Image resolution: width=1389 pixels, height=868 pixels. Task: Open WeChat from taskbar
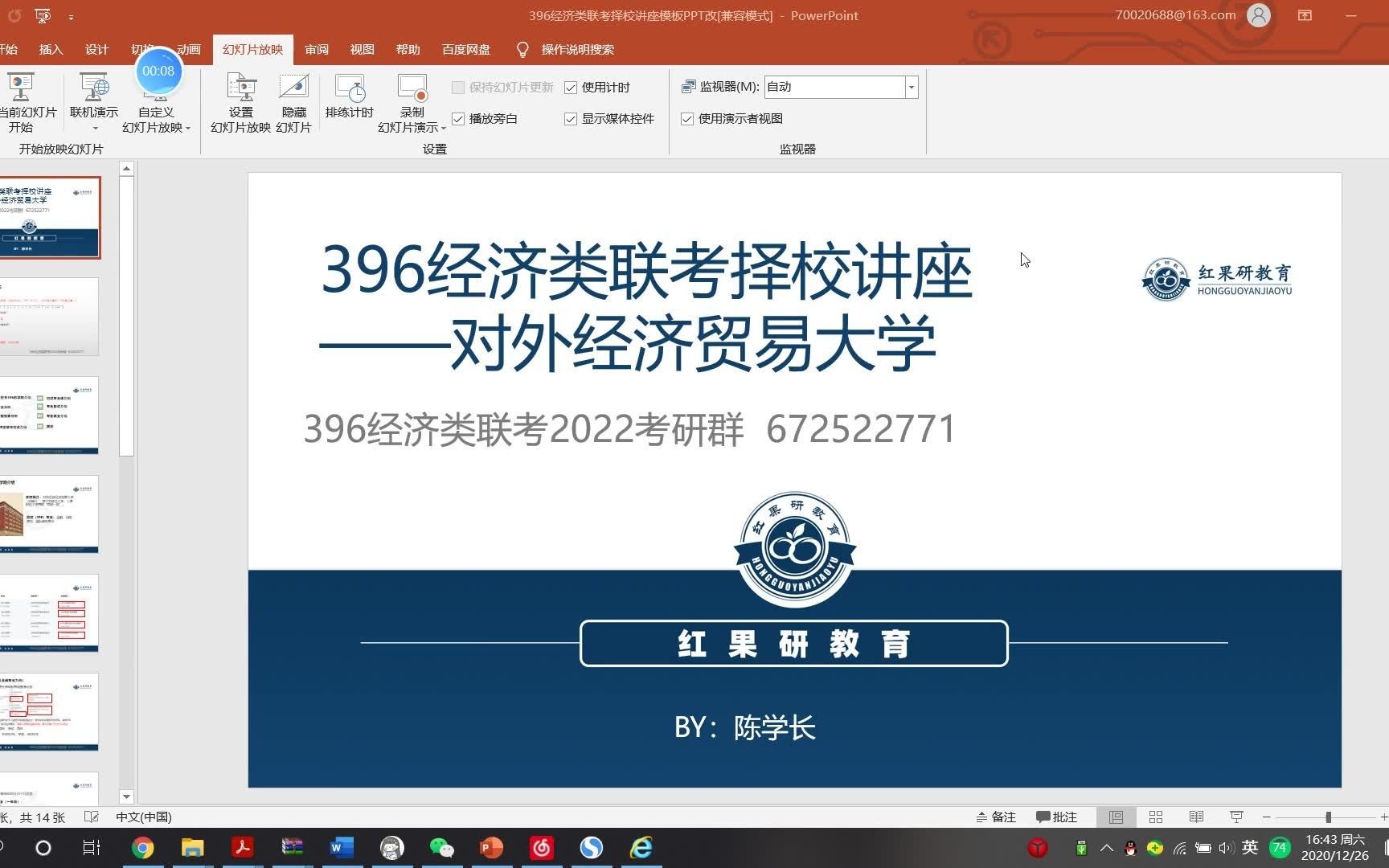click(x=441, y=848)
